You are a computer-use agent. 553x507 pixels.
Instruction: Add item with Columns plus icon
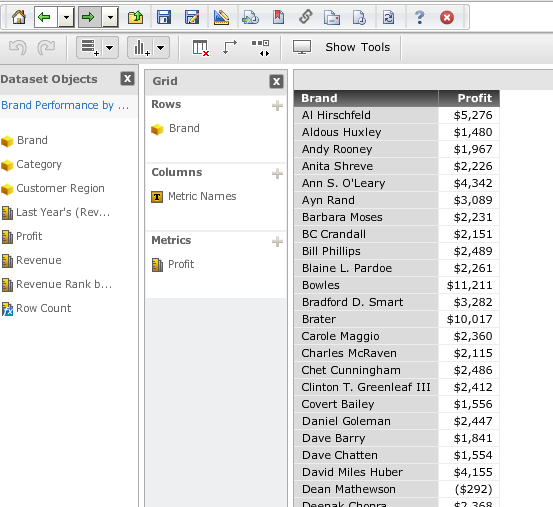coord(277,173)
